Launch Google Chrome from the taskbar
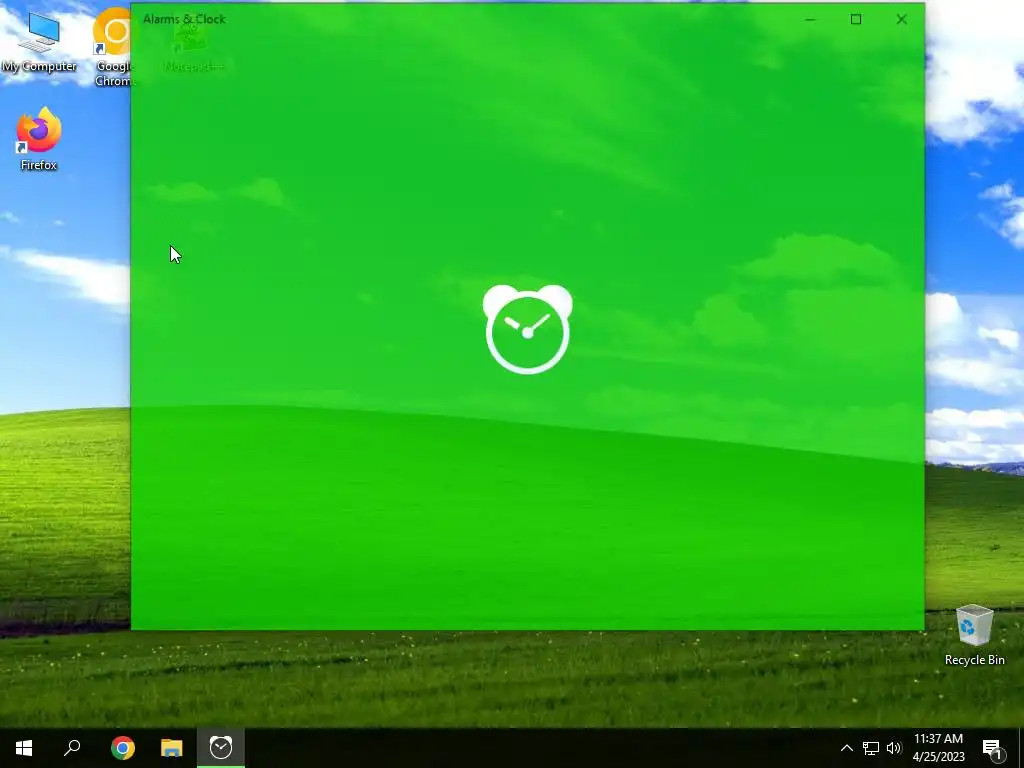This screenshot has height=768, width=1024. [x=122, y=748]
